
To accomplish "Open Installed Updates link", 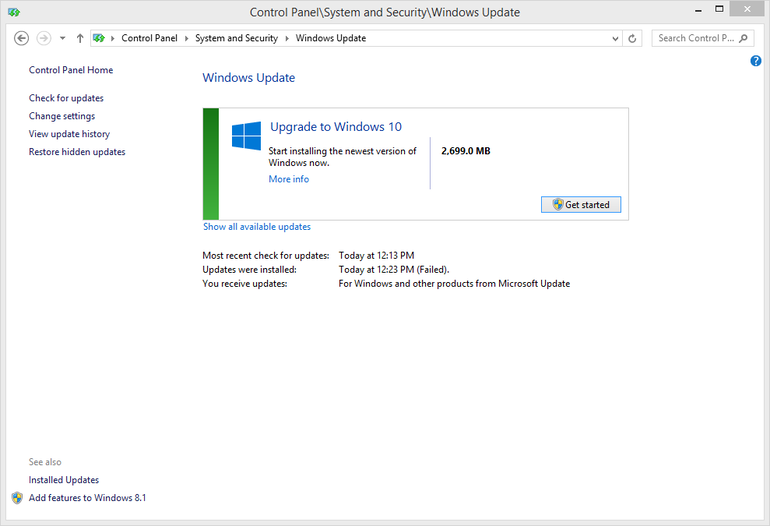I will click(x=63, y=480).
